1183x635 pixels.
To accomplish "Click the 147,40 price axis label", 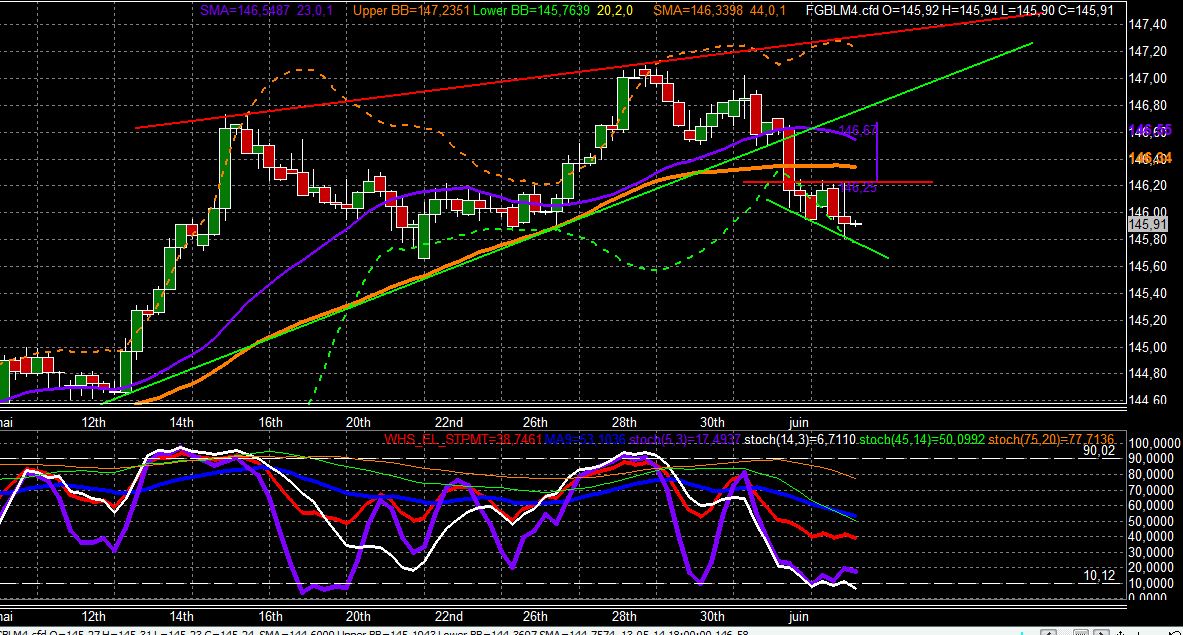I will pos(1148,25).
